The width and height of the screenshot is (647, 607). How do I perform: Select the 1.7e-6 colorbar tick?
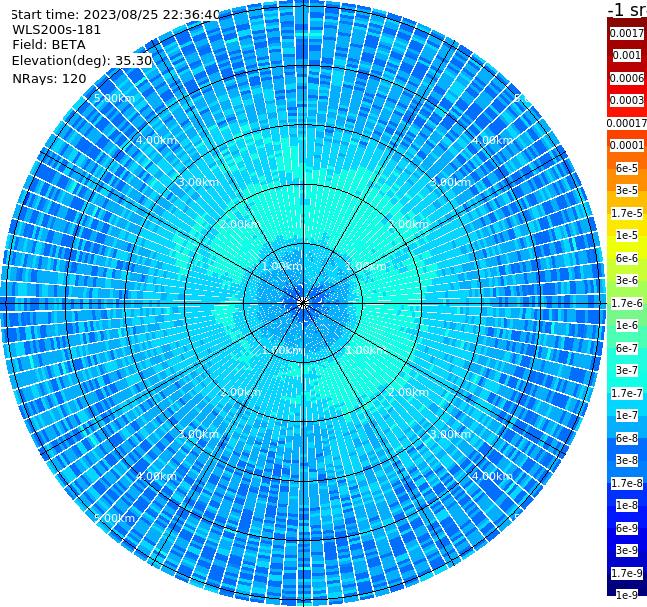coord(627,303)
